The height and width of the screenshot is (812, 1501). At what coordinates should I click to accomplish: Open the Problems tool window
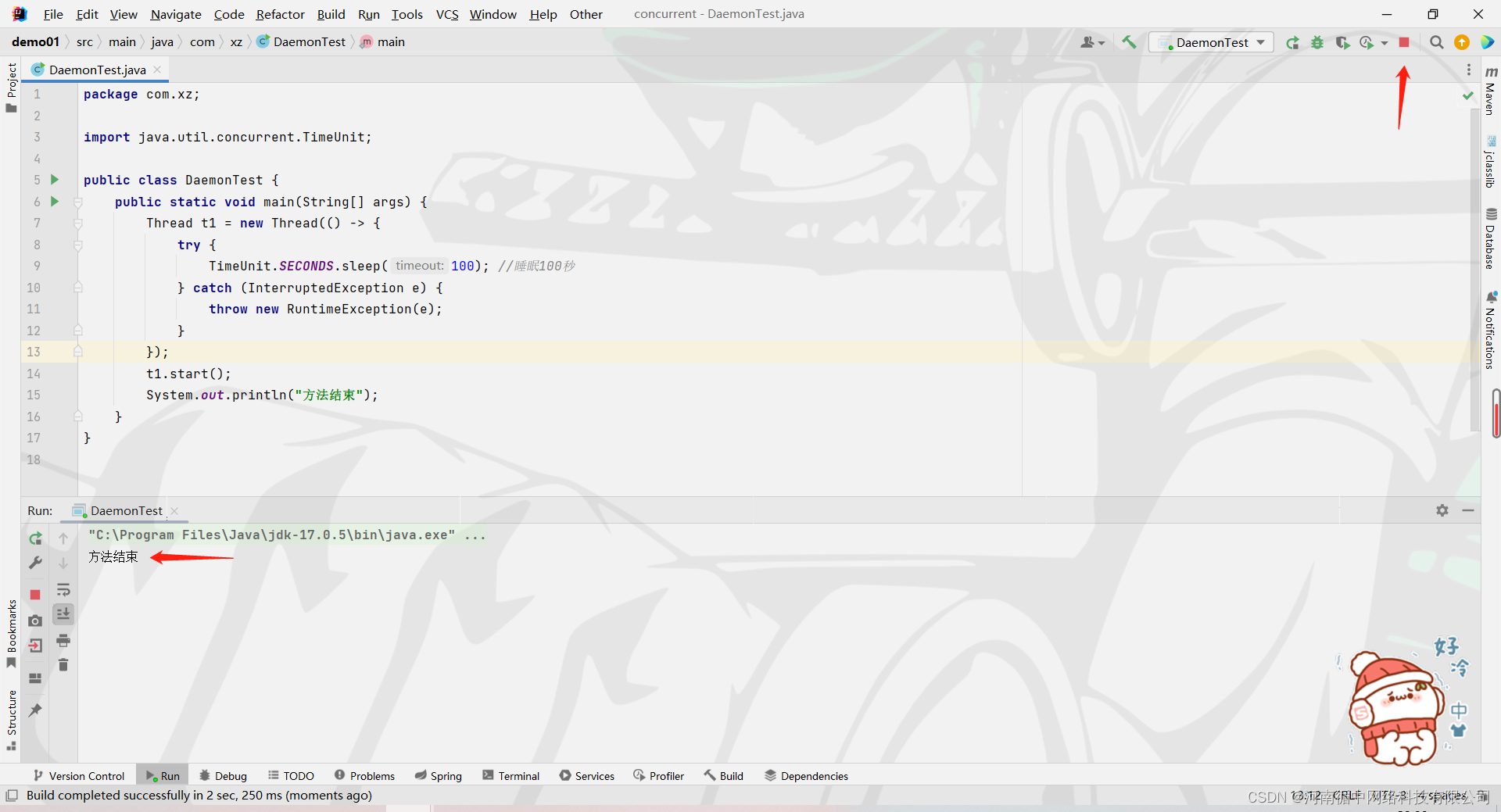click(364, 775)
